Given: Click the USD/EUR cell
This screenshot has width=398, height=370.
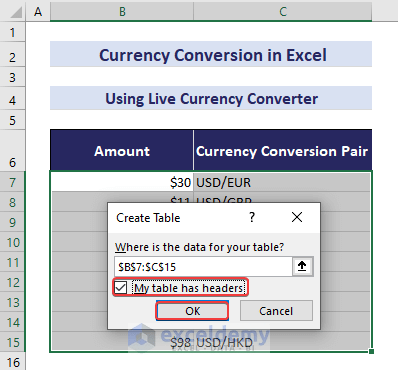Looking at the screenshot, I should coord(282,182).
